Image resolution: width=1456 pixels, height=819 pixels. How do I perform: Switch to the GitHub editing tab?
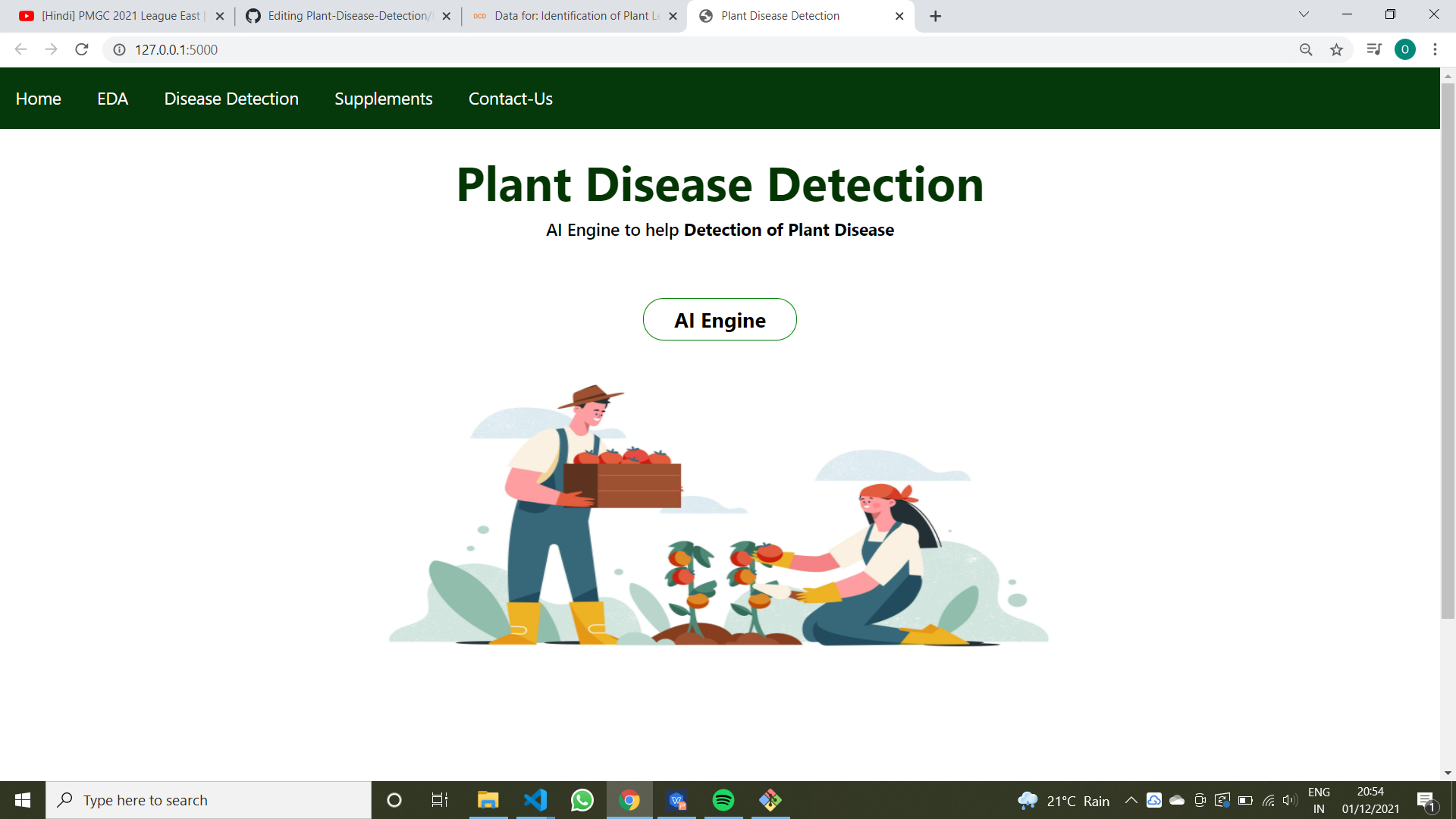click(341, 15)
